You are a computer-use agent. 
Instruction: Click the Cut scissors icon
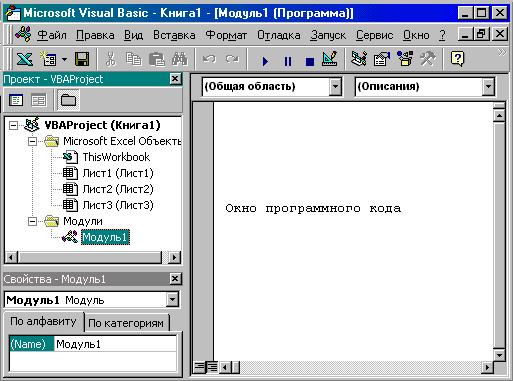coord(110,59)
